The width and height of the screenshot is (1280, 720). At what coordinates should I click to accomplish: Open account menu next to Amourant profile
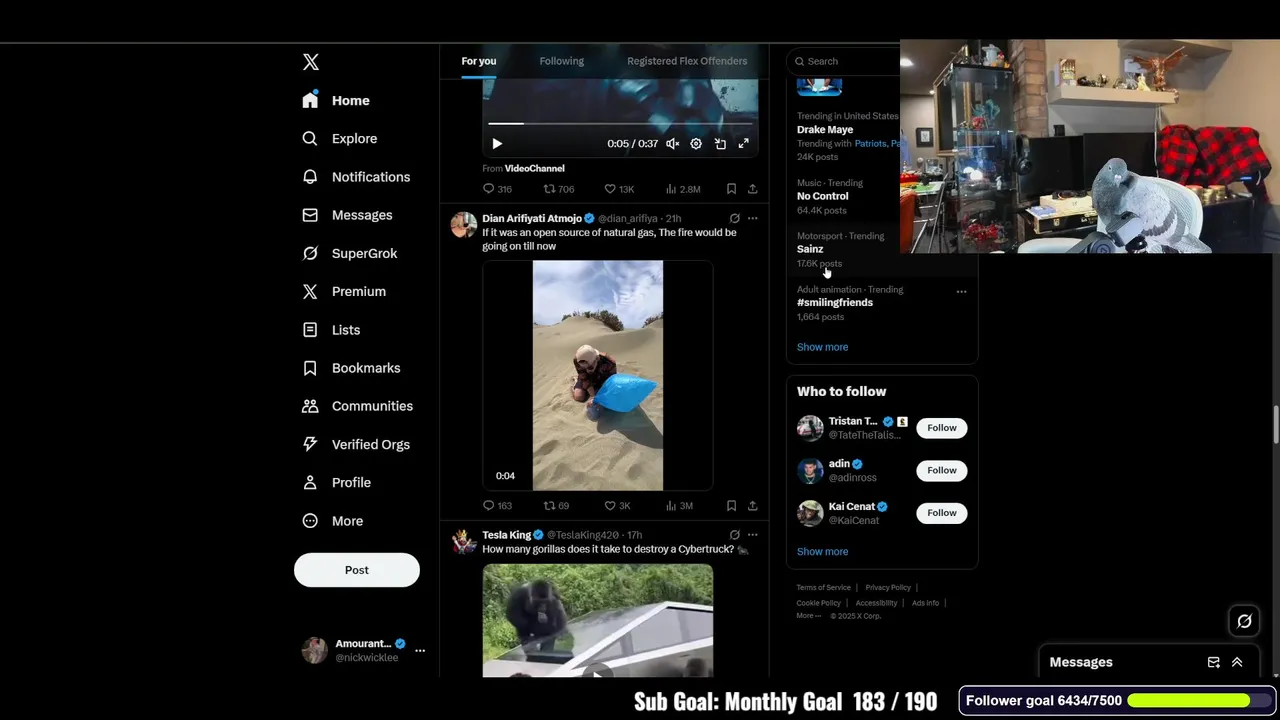420,650
